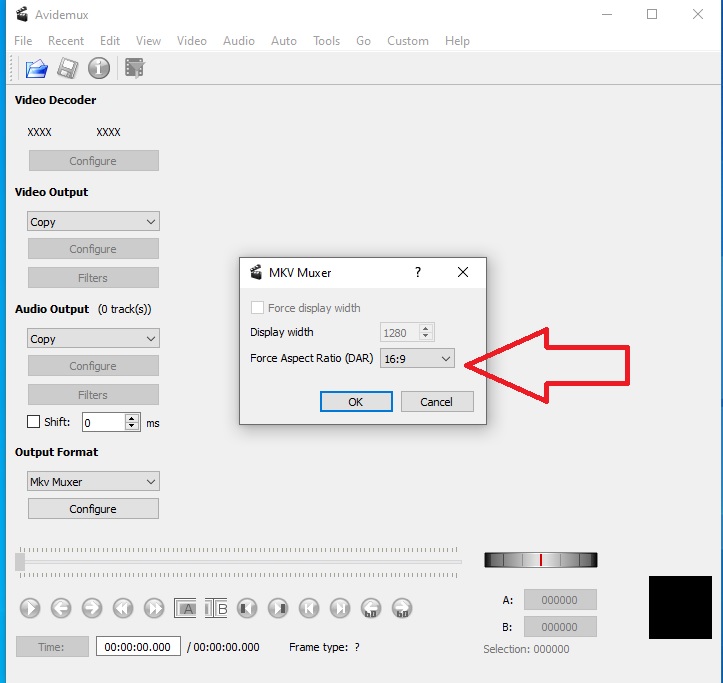
Task: Decrease Shift ms value with down arrow
Action: [x=132, y=426]
